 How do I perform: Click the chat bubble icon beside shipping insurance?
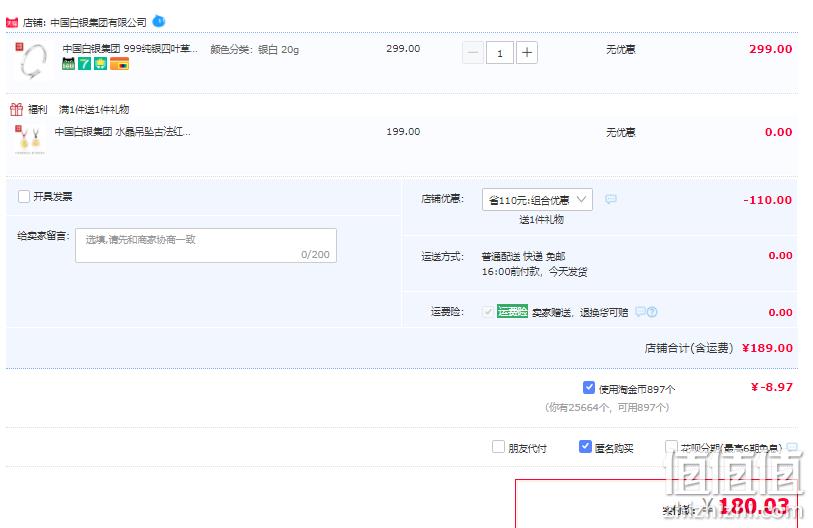[x=640, y=311]
